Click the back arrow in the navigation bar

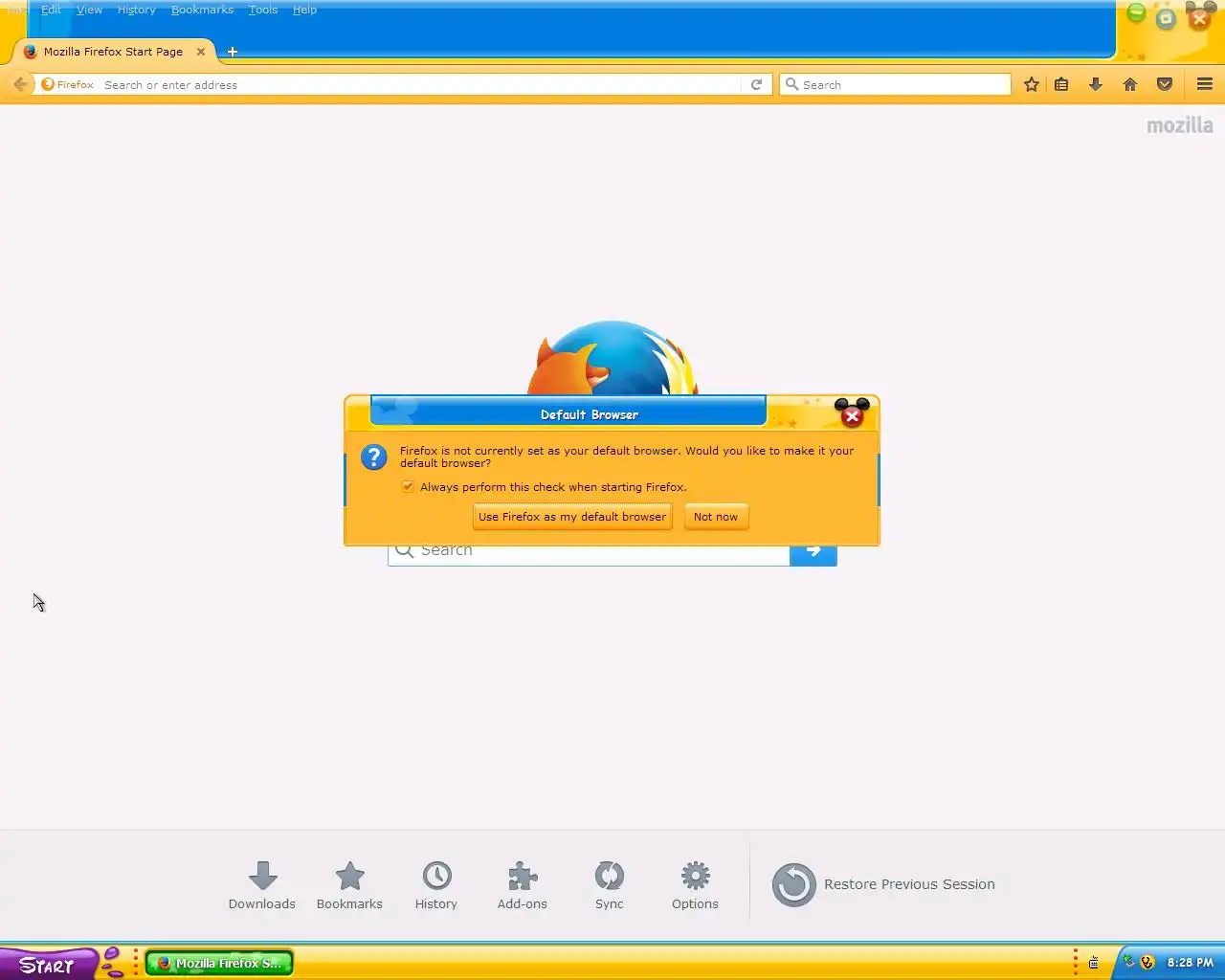coord(20,84)
